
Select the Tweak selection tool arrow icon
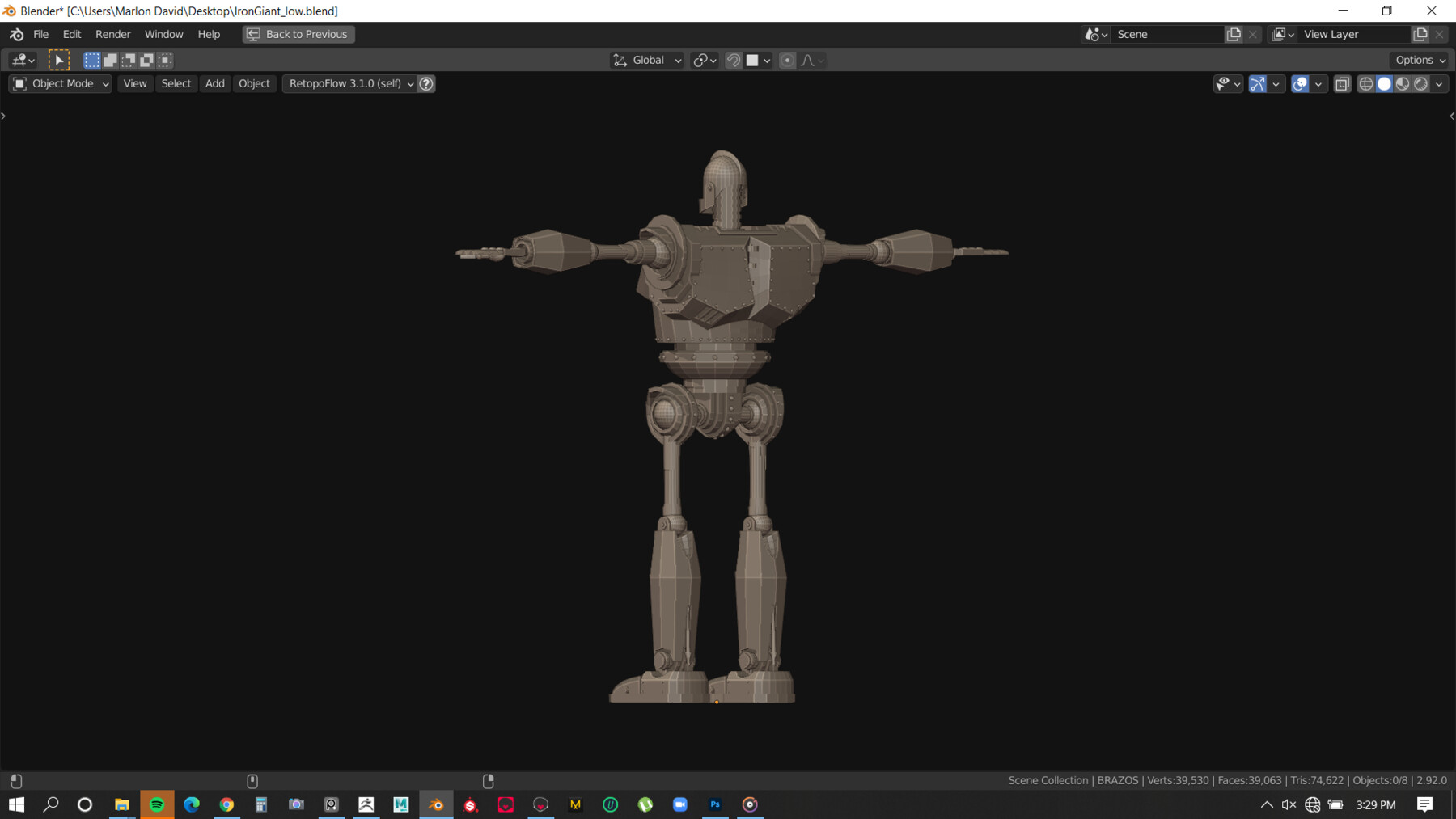[x=58, y=60]
